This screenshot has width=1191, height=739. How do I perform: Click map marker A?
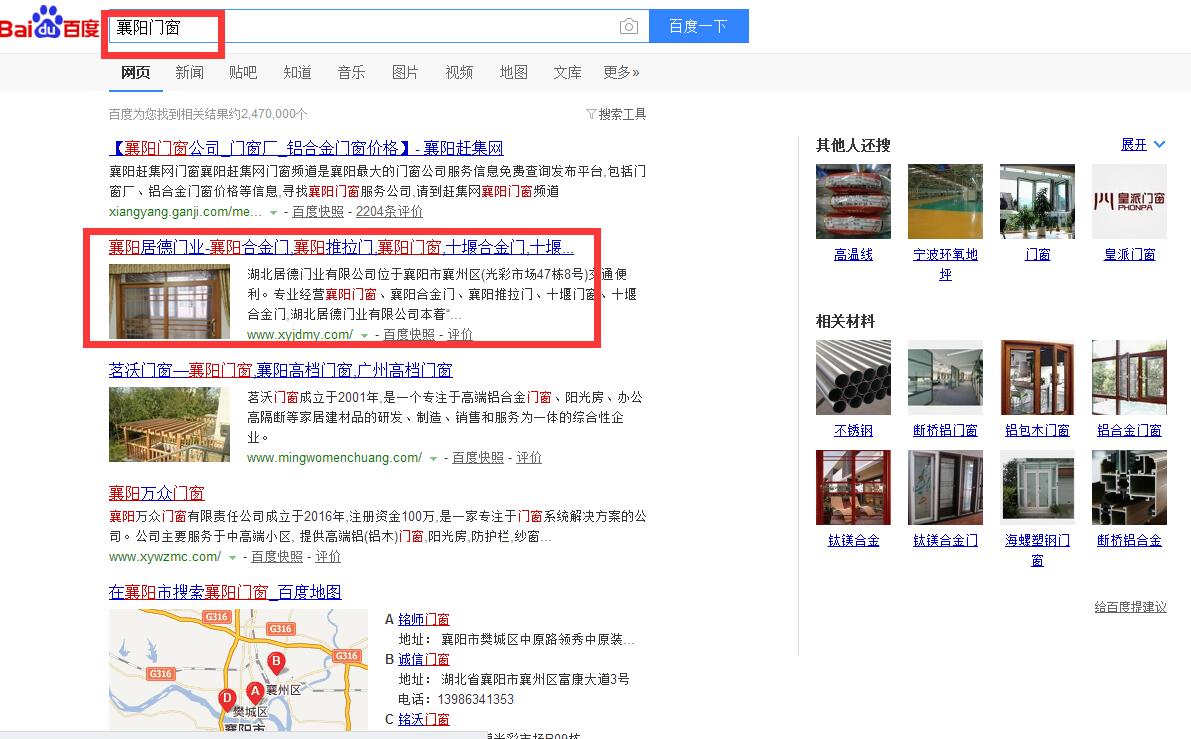pos(255,692)
